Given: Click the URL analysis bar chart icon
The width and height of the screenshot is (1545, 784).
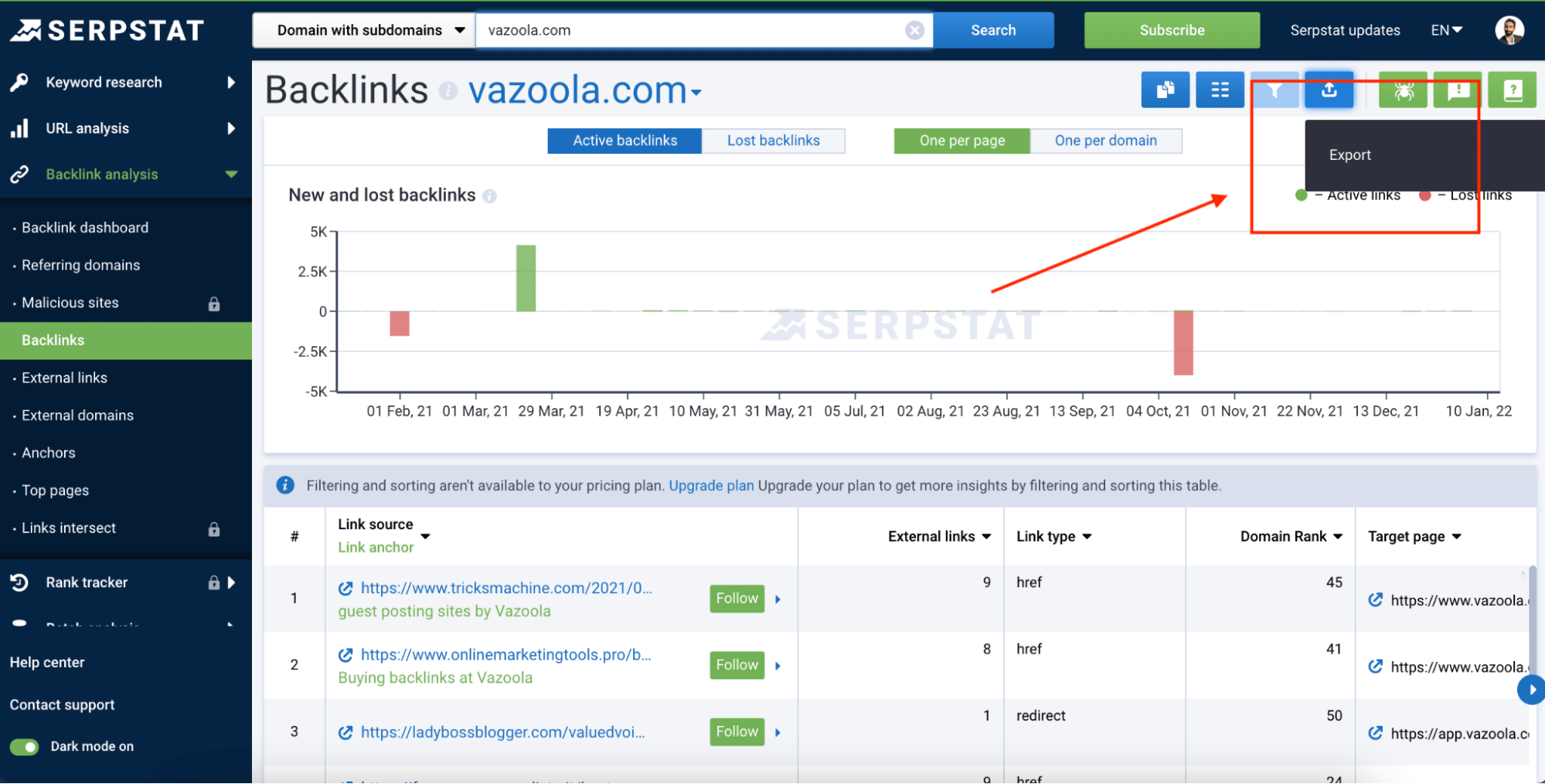Looking at the screenshot, I should [x=19, y=128].
